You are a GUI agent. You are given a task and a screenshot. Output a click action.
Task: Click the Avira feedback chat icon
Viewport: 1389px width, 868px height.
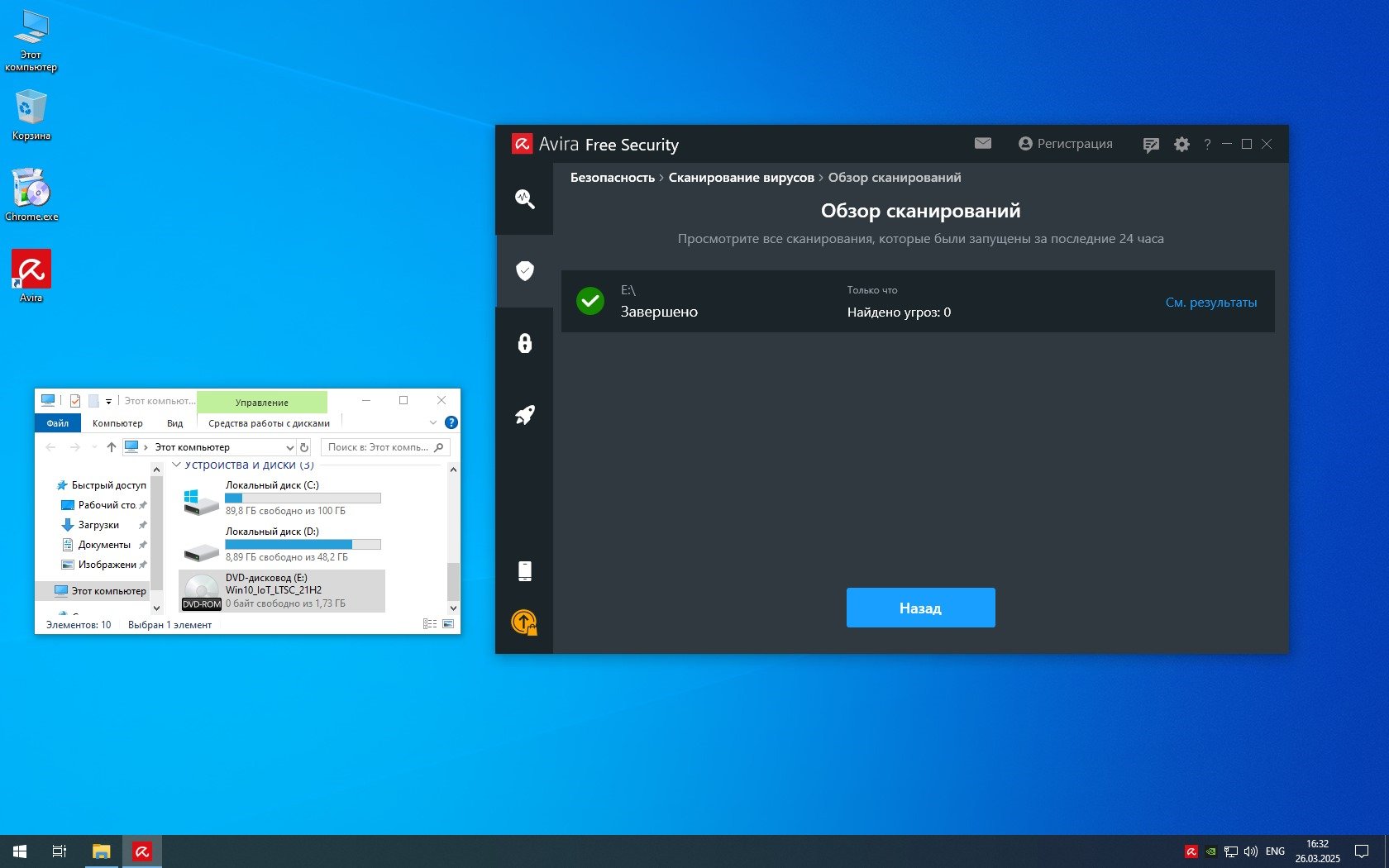click(x=1150, y=145)
